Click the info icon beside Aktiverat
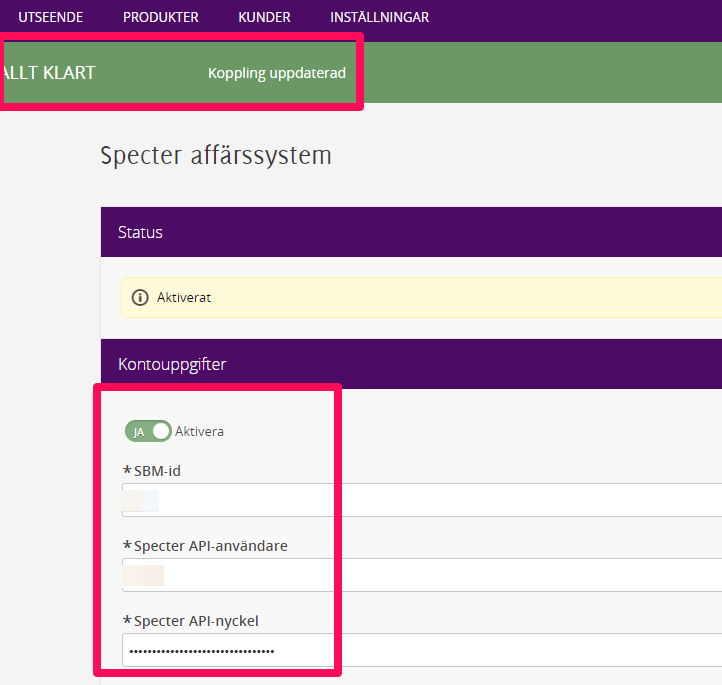 coord(140,297)
